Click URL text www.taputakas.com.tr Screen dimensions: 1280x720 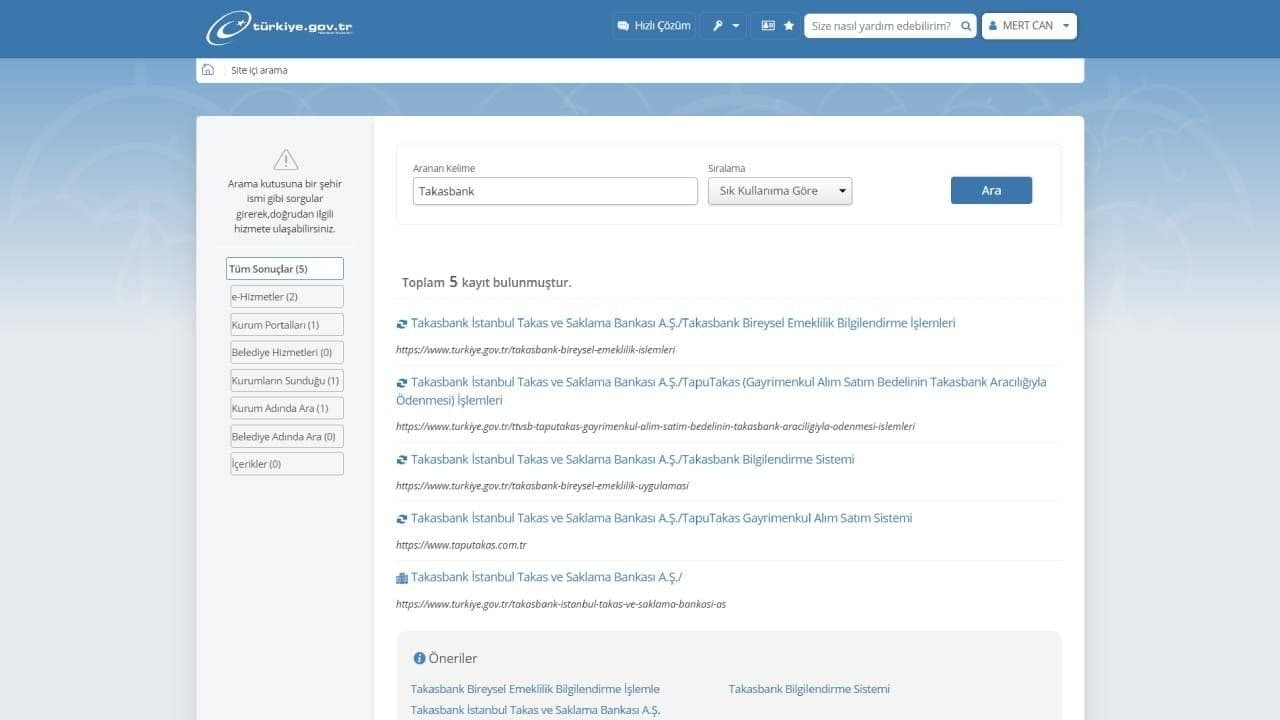(461, 545)
